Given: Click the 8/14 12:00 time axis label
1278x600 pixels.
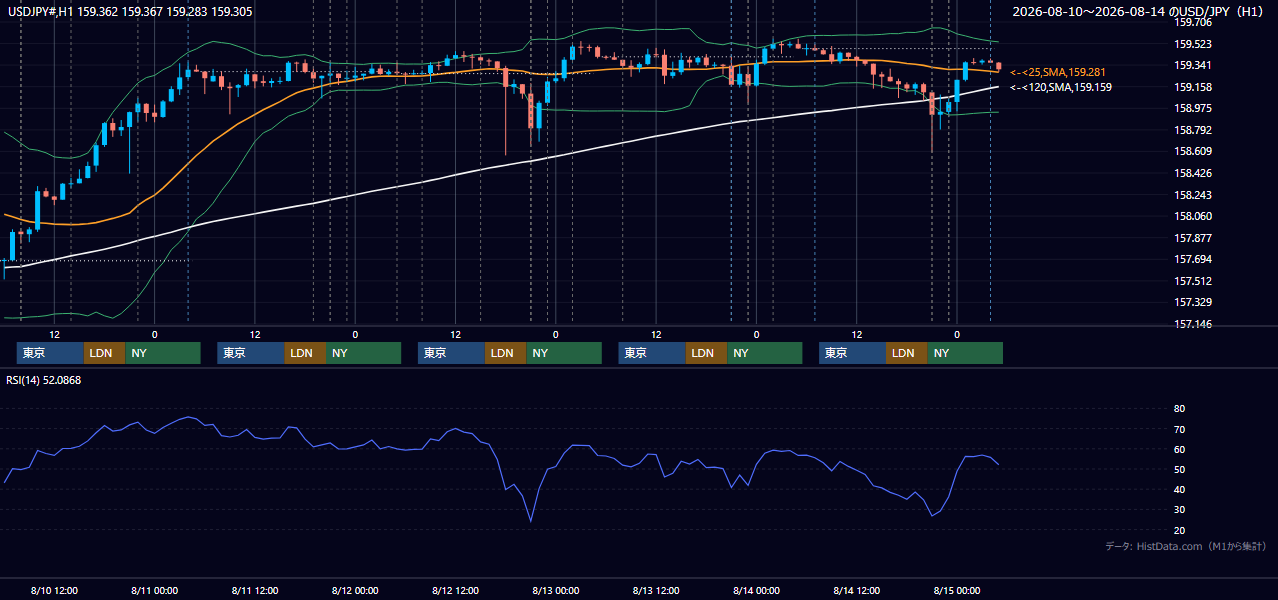Looking at the screenshot, I should (857, 590).
